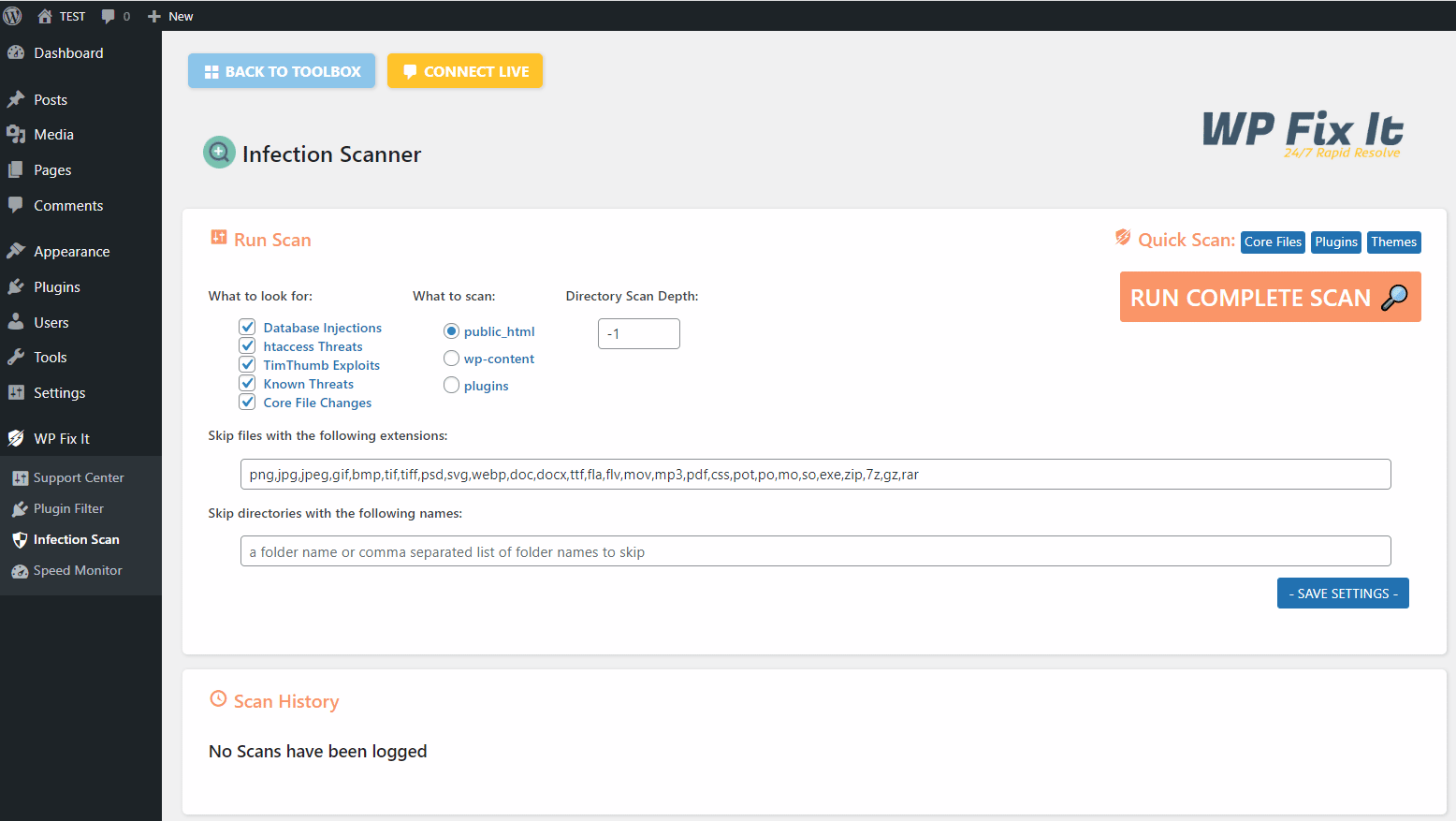Click the Settings sliders icon in sidebar
Image resolution: width=1456 pixels, height=821 pixels.
[x=16, y=392]
